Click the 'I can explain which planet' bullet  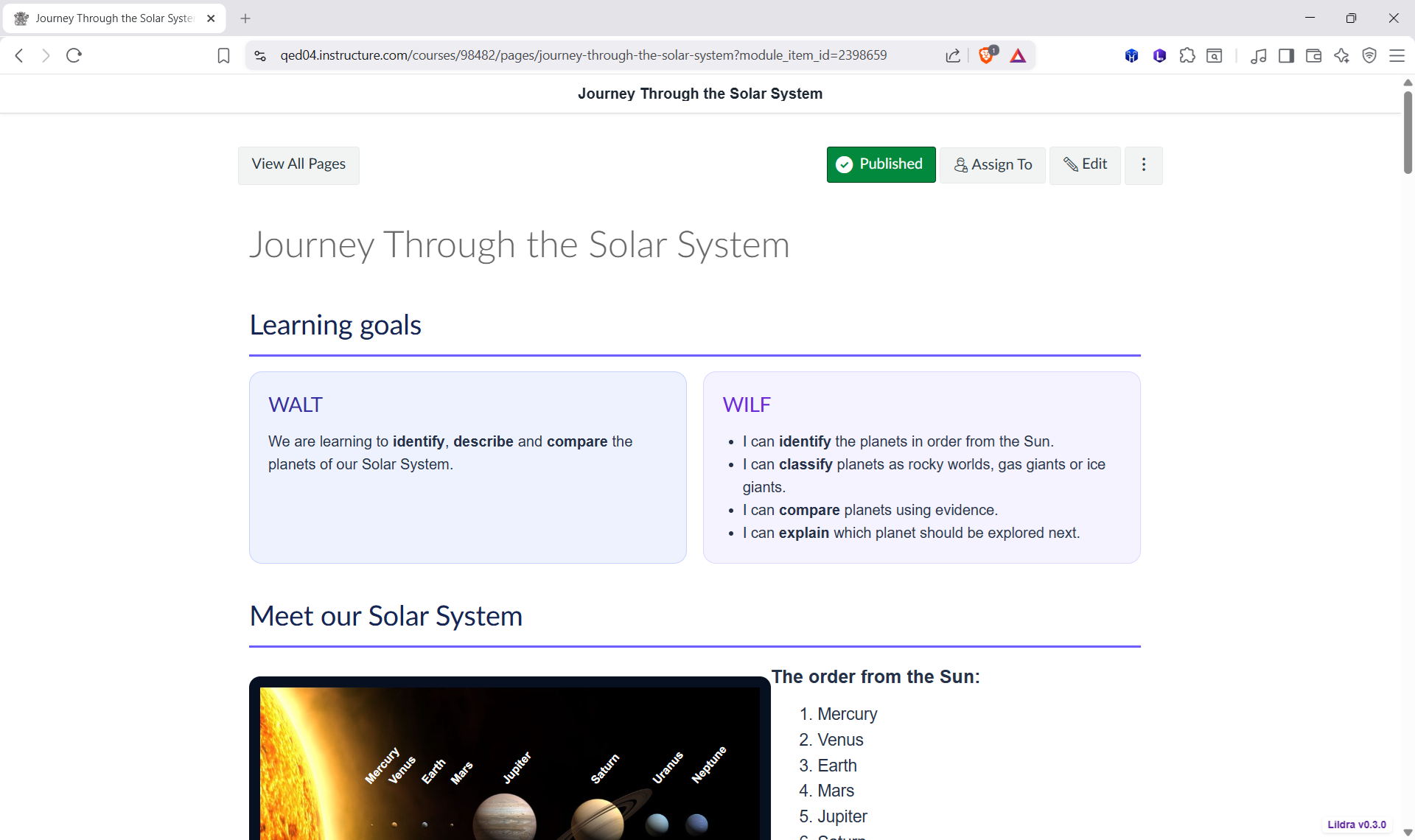click(912, 533)
